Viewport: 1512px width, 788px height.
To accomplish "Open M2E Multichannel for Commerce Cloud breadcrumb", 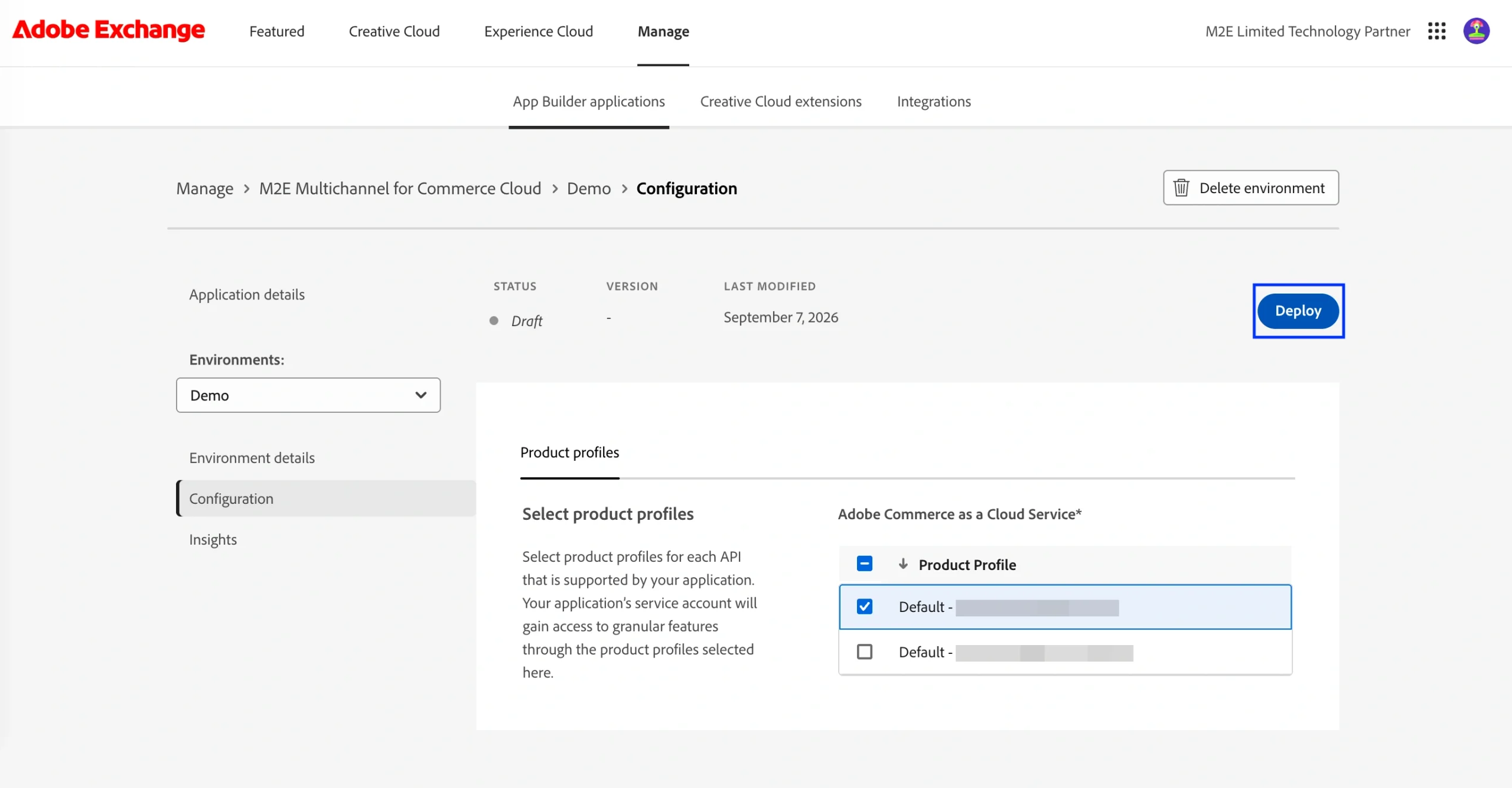I will (400, 188).
